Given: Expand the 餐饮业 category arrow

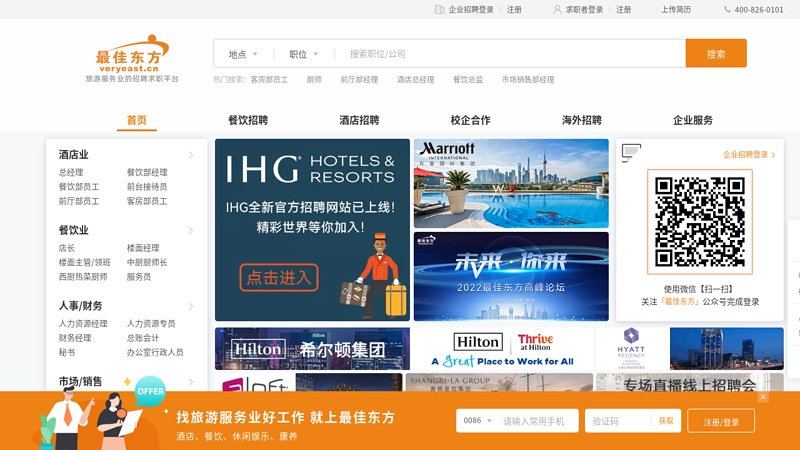Looking at the screenshot, I should [191, 231].
